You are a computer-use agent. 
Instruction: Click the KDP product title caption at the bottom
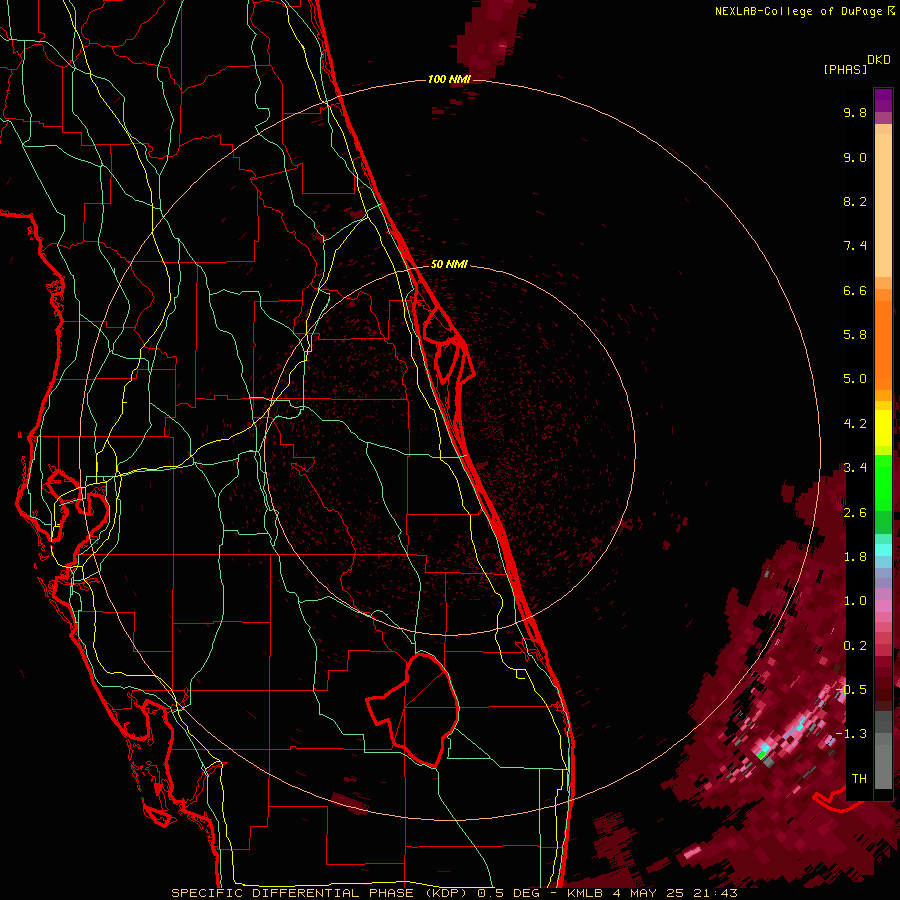click(454, 893)
